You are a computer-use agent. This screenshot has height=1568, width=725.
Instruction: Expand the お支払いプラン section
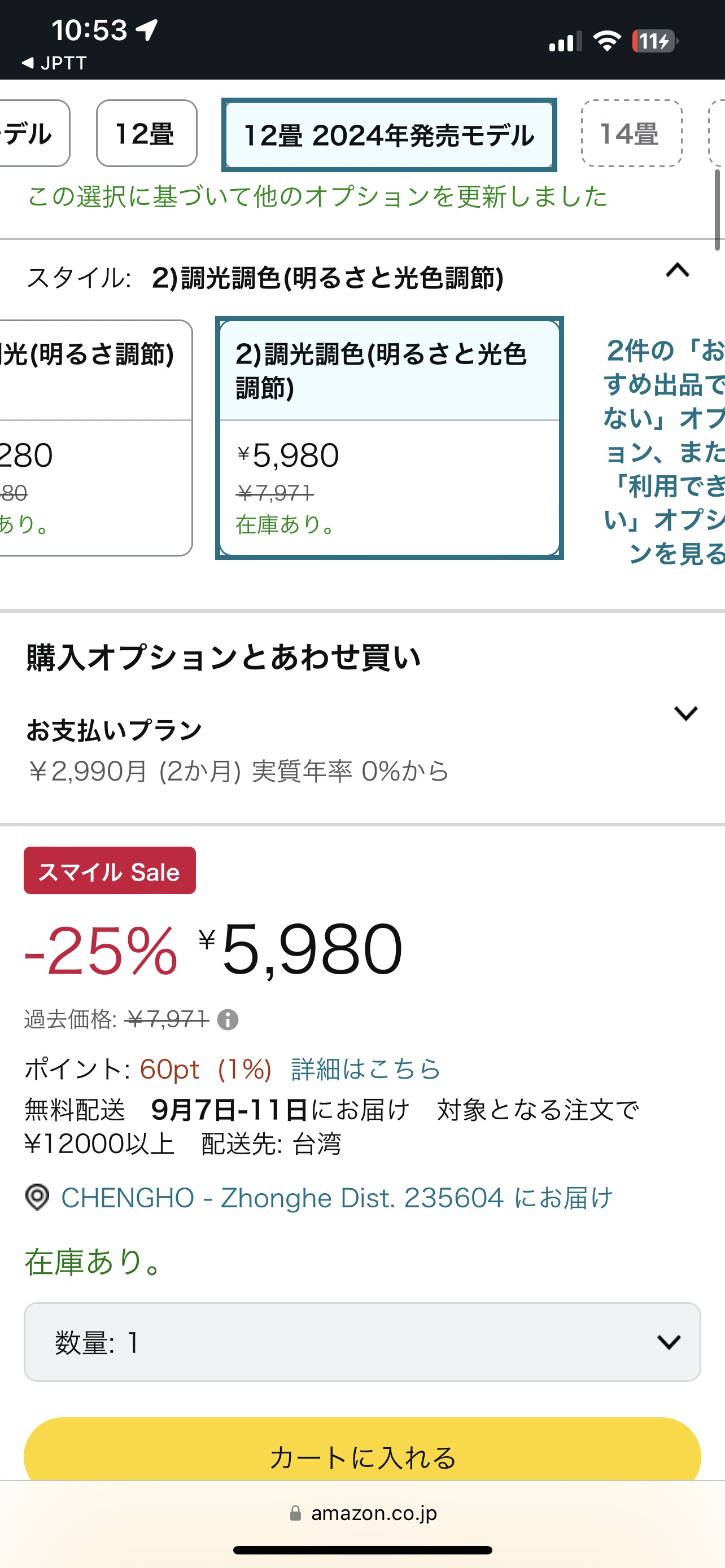[686, 713]
